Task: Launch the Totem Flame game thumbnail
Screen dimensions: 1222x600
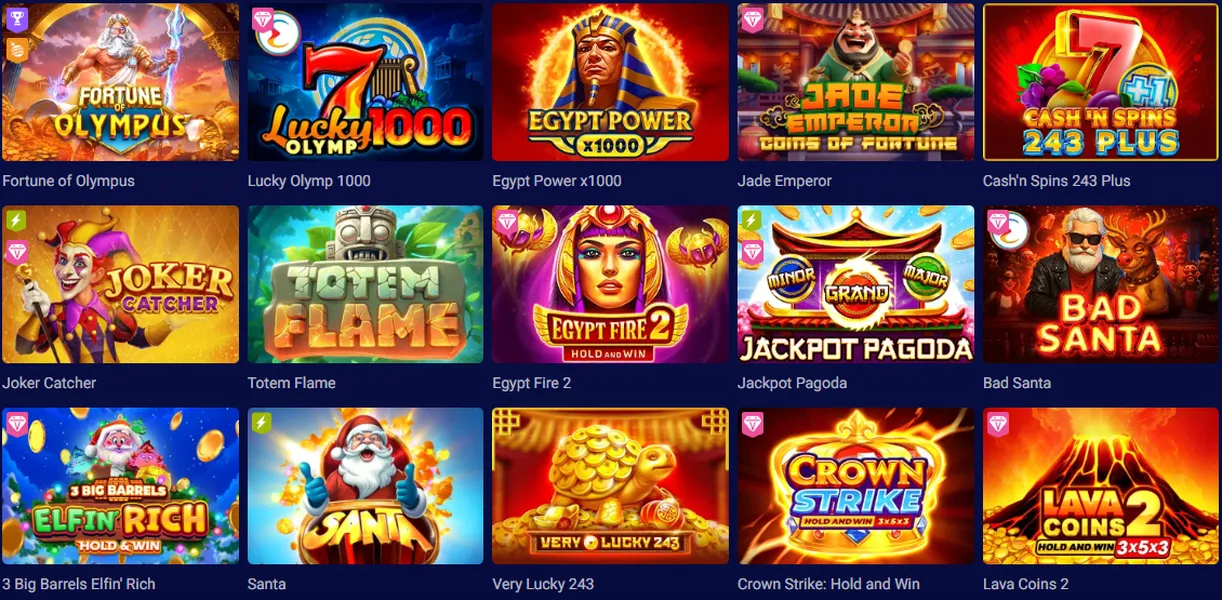Action: pyautogui.click(x=365, y=284)
